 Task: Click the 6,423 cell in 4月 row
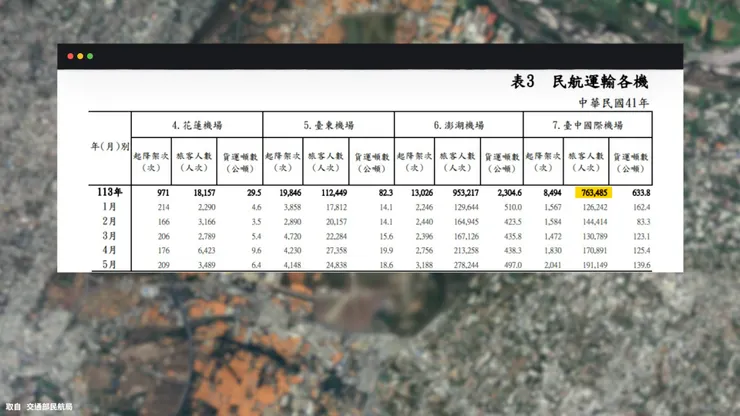click(207, 251)
